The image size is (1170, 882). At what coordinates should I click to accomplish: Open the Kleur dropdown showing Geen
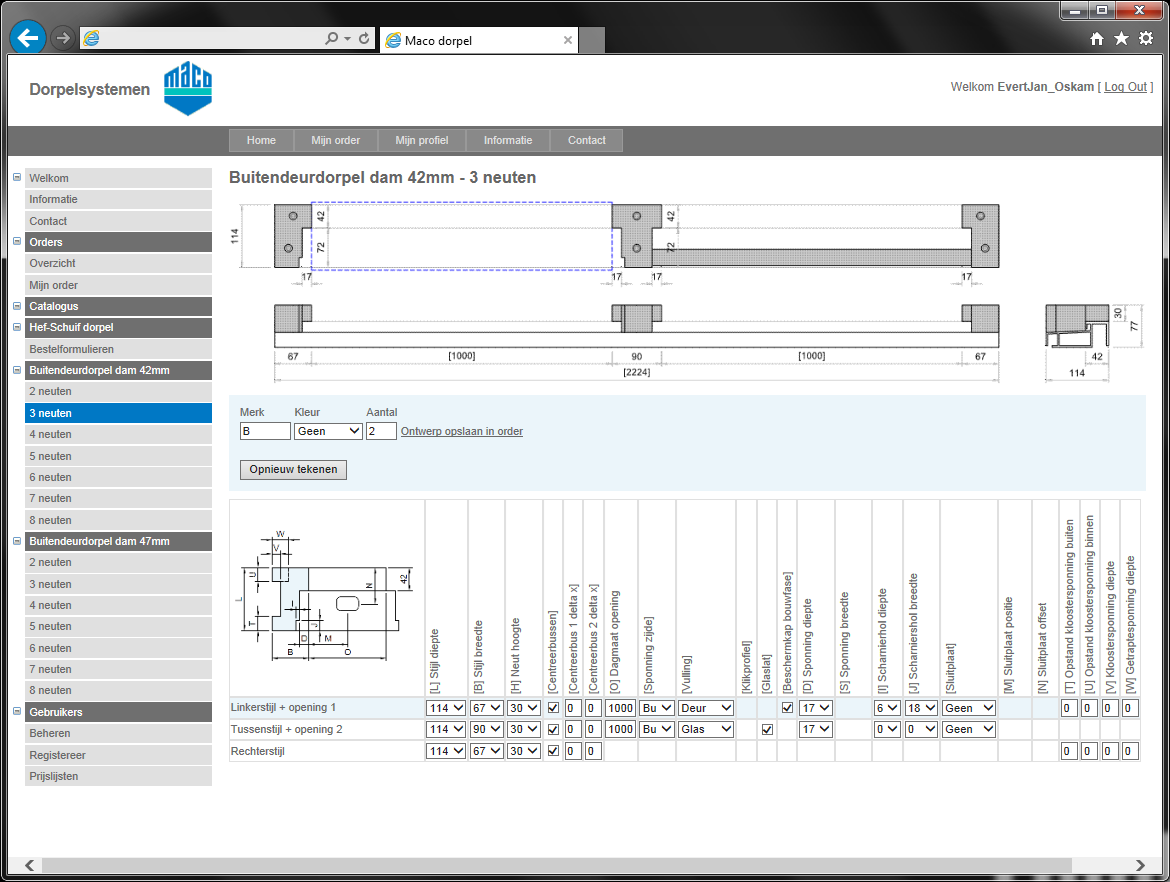click(328, 431)
